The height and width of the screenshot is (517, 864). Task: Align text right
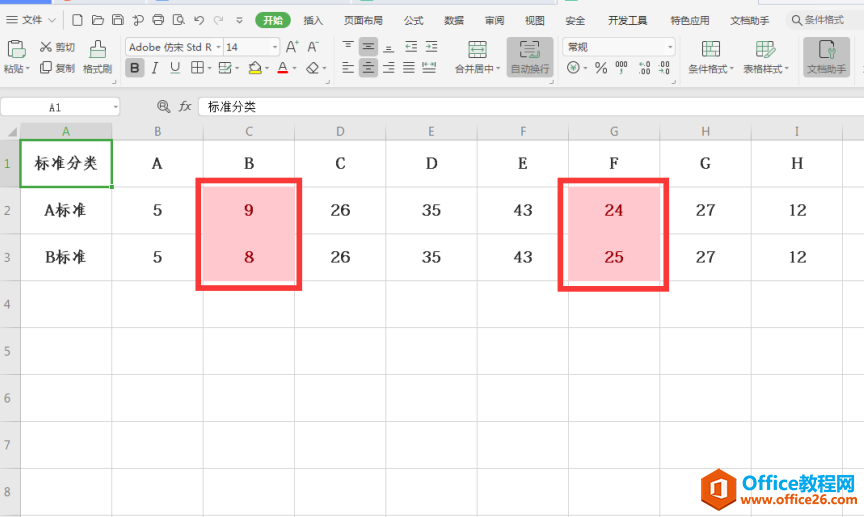(388, 68)
